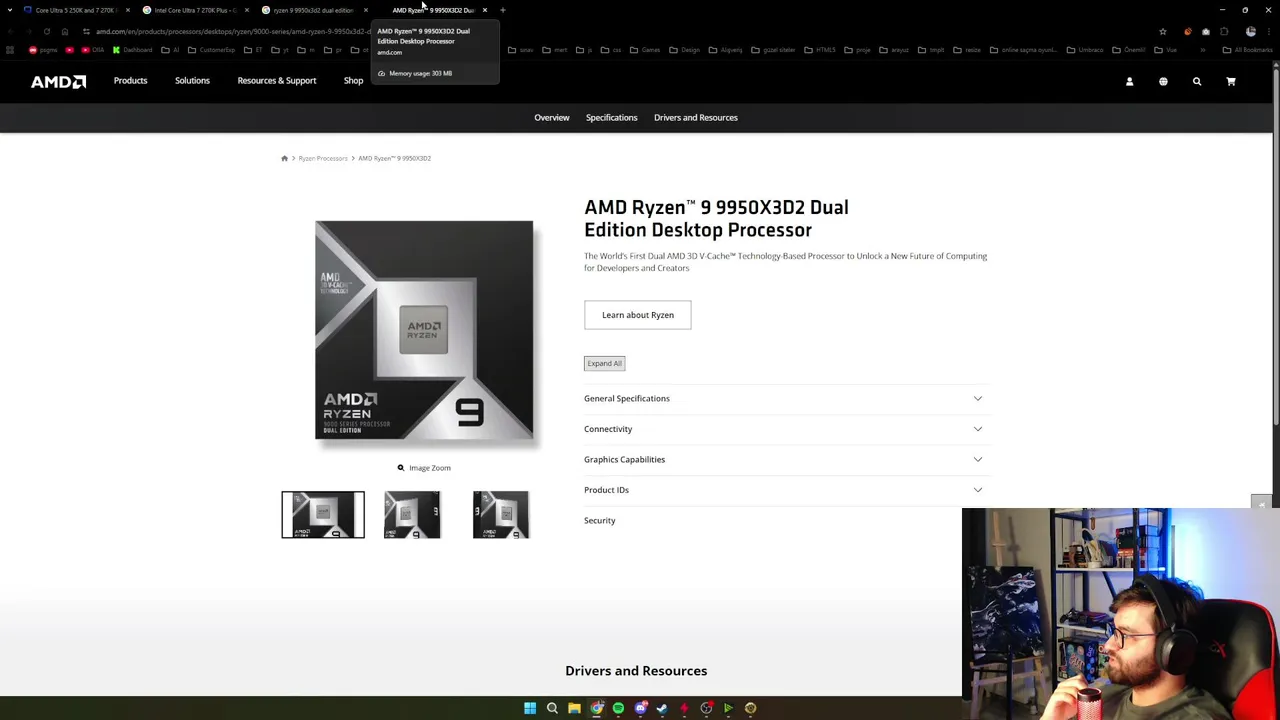
Task: Go to home via breadcrumb house icon
Action: tap(284, 158)
